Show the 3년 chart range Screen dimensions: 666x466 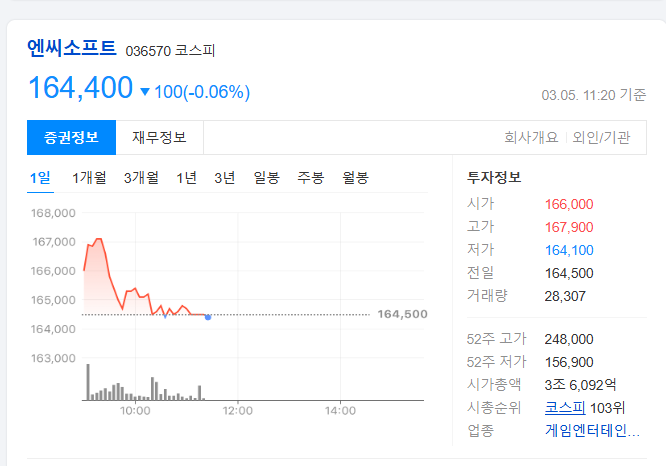[x=224, y=178]
